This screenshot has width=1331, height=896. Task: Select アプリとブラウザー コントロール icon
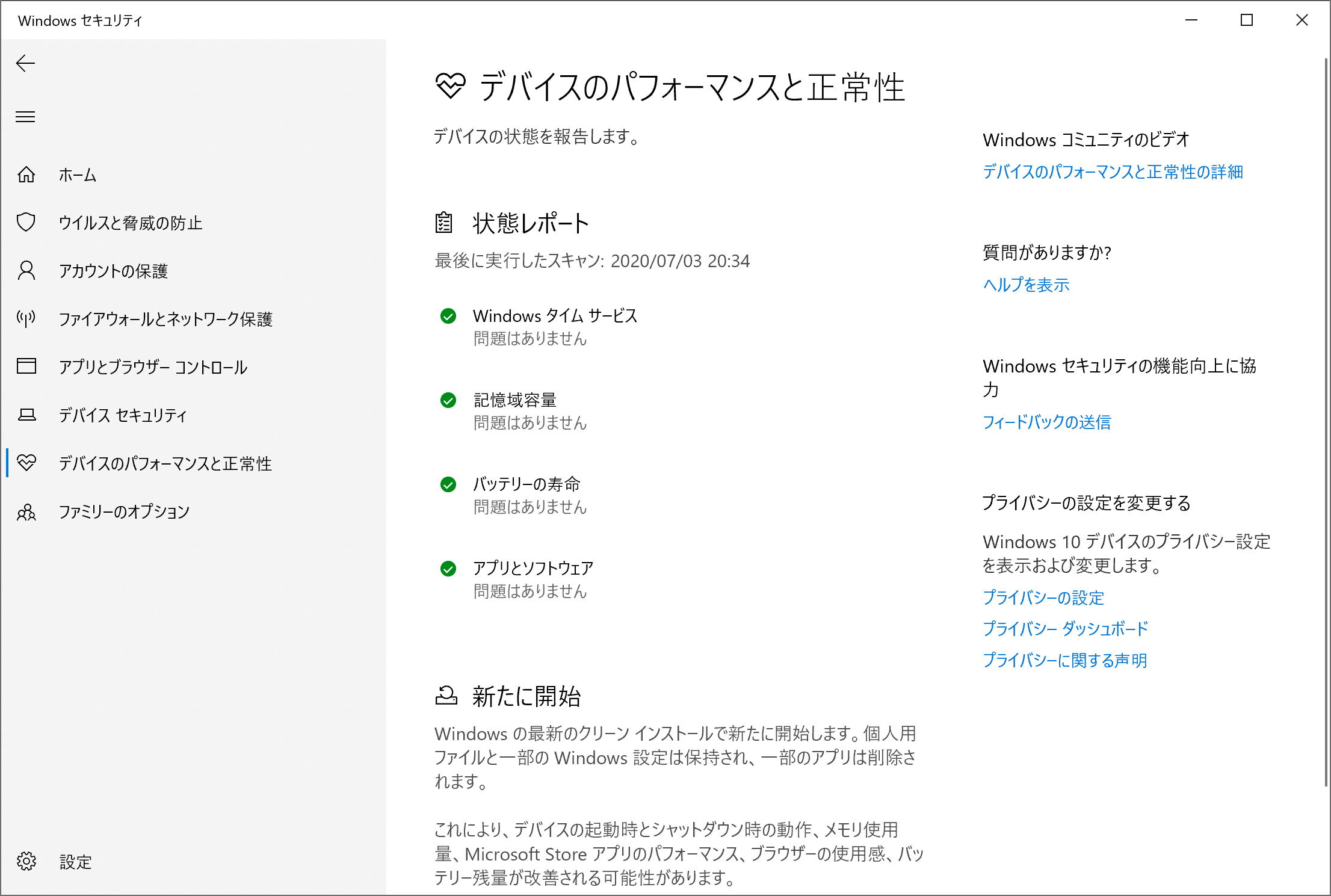[x=26, y=367]
